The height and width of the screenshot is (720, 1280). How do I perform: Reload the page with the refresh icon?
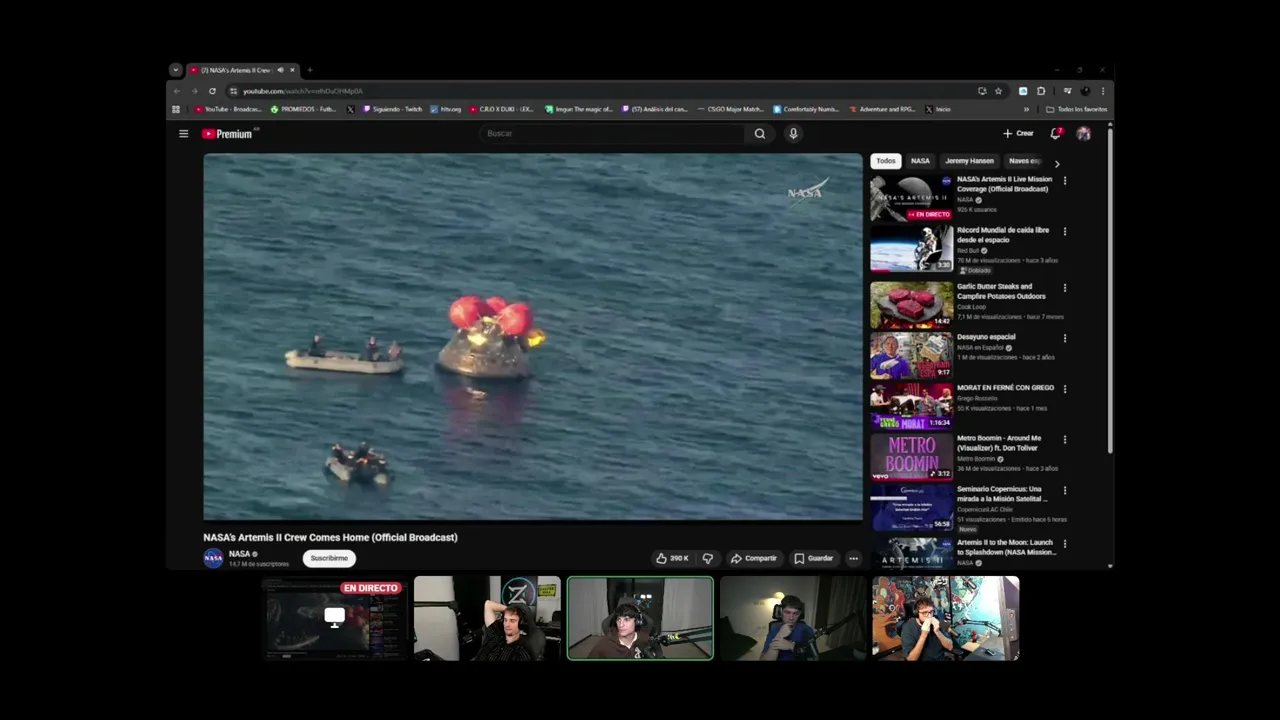click(x=212, y=91)
